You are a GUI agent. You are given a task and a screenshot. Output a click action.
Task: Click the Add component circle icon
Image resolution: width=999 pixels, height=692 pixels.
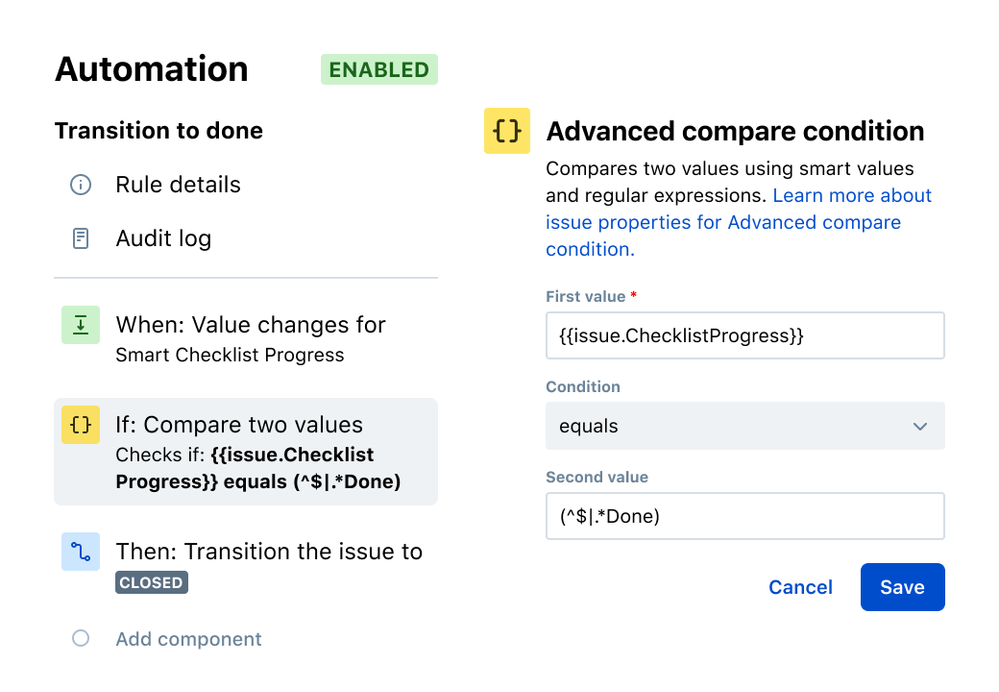(x=80, y=639)
